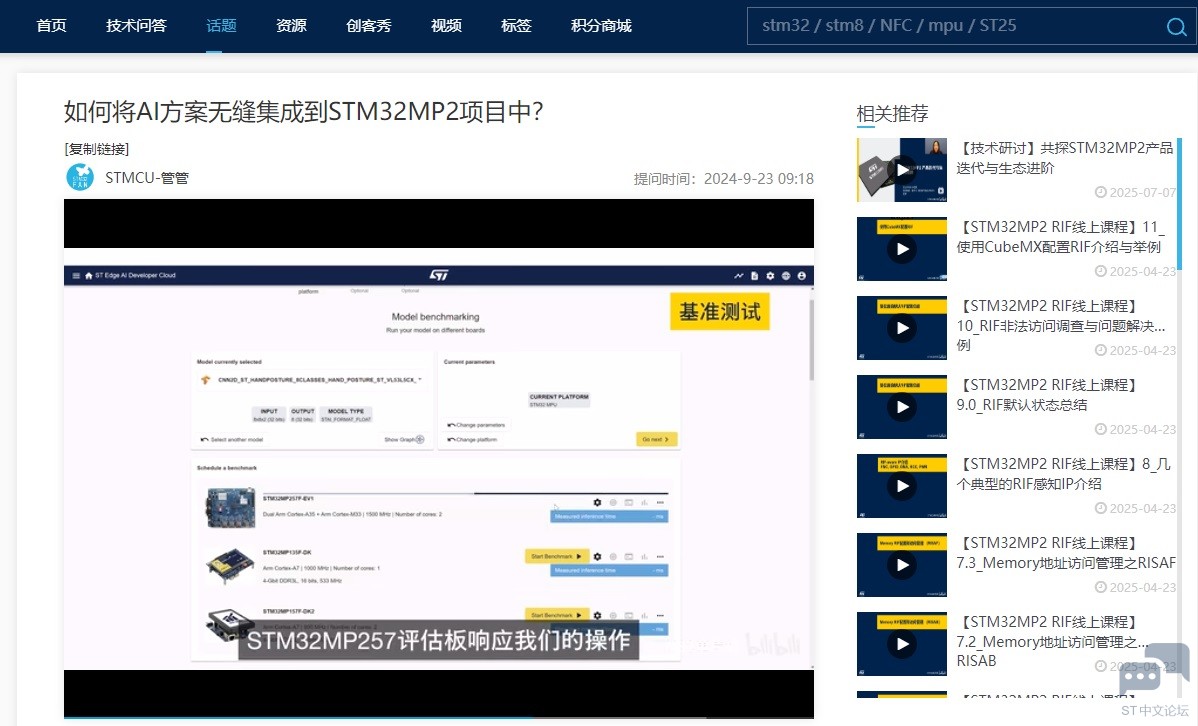The height and width of the screenshot is (726, 1198).
Task: Go to the 技术问答 section
Action: (136, 25)
